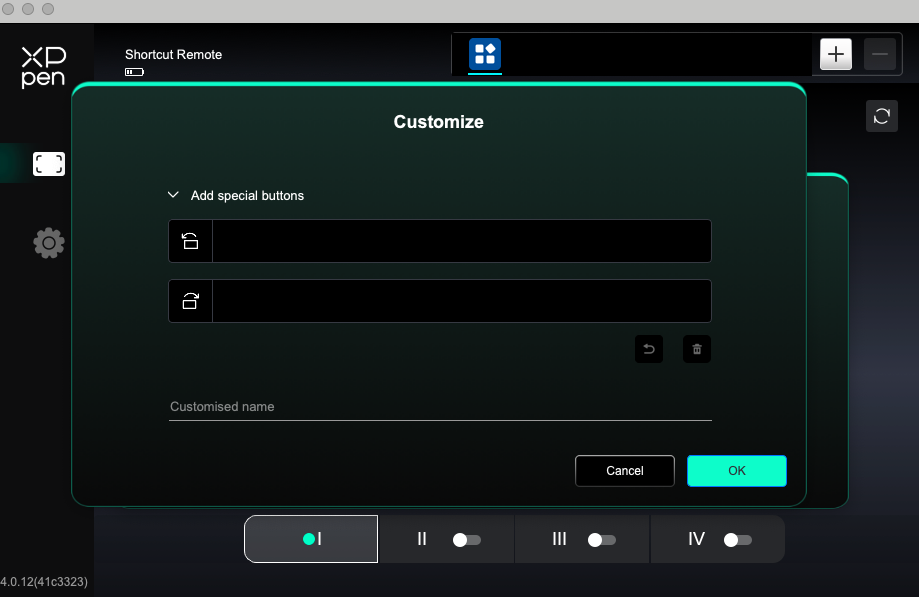Image resolution: width=919 pixels, height=597 pixels.
Task: Click the Add special buttons label
Action: pos(247,196)
